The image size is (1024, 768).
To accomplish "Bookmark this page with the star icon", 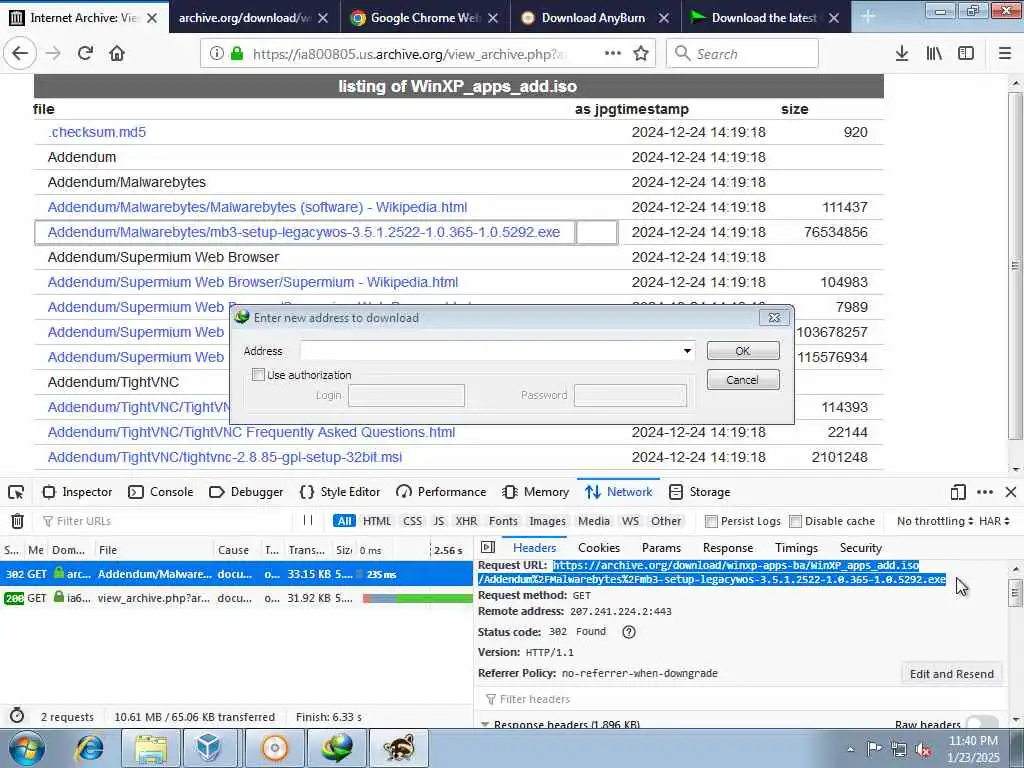I will tap(641, 54).
